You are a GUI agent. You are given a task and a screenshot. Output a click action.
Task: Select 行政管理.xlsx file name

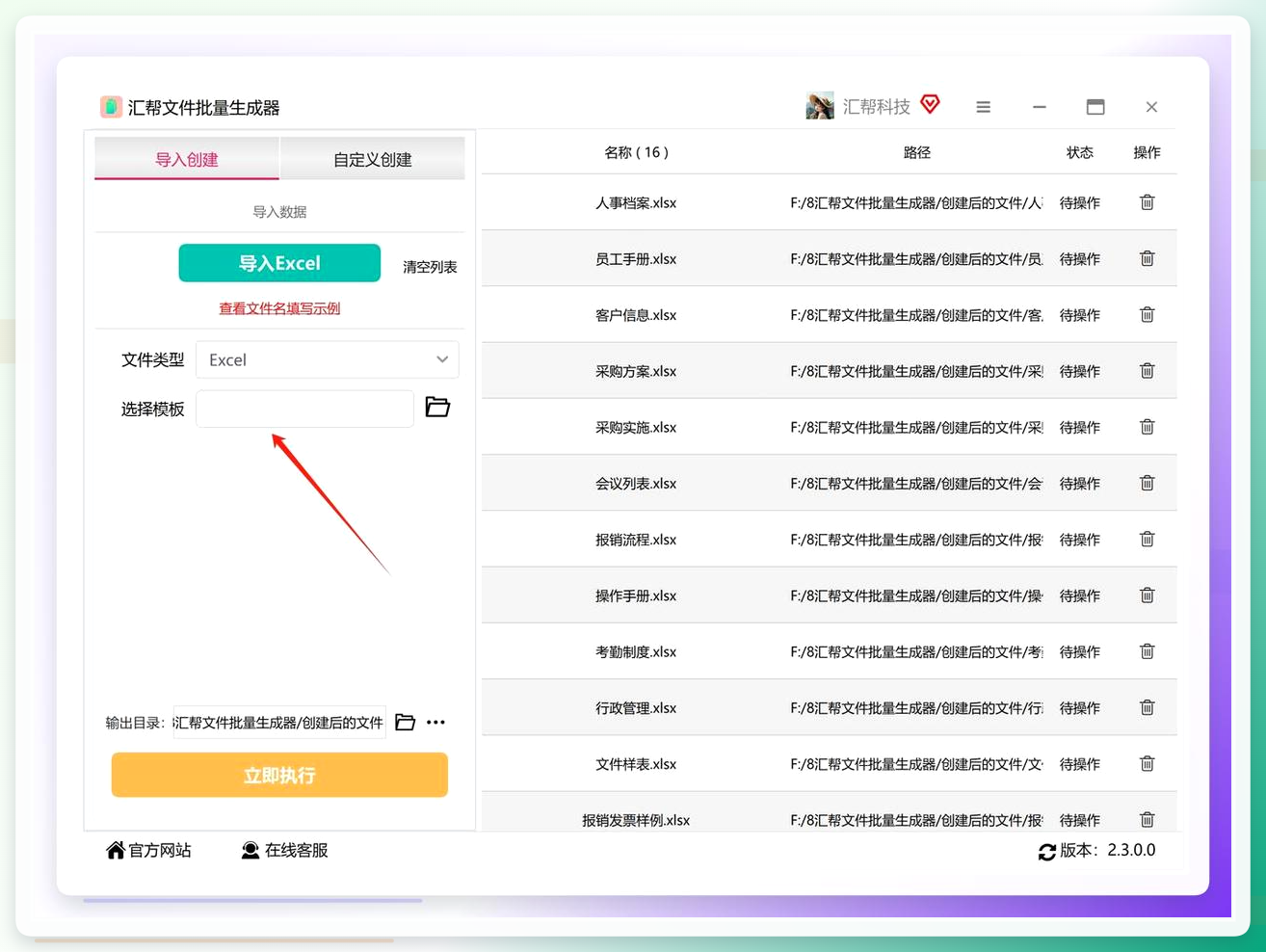click(636, 707)
